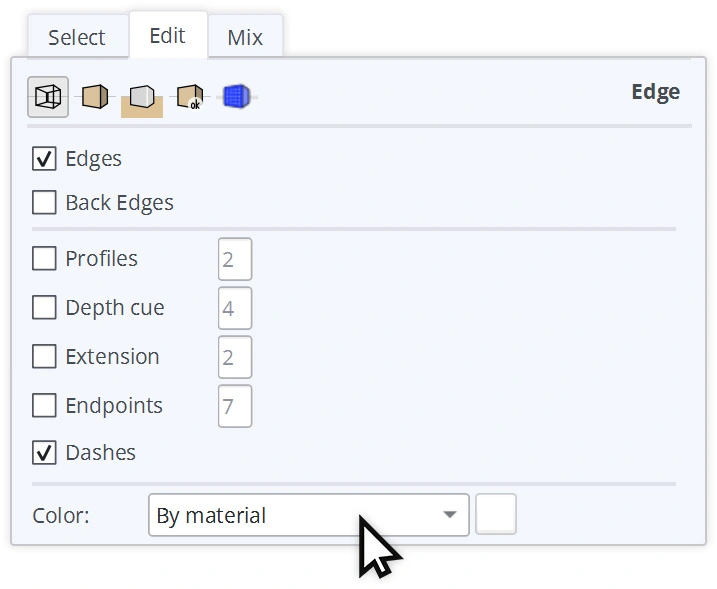Image resolution: width=717 pixels, height=589 pixels.
Task: Click the Edit tab
Action: 167,36
